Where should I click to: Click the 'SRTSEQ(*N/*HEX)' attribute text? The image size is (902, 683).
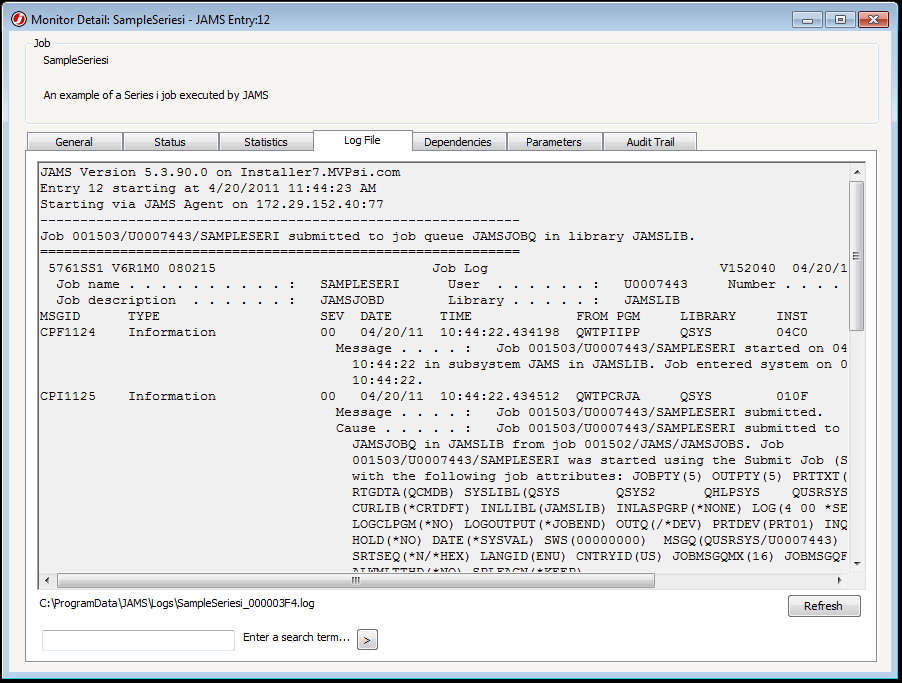click(x=411, y=556)
